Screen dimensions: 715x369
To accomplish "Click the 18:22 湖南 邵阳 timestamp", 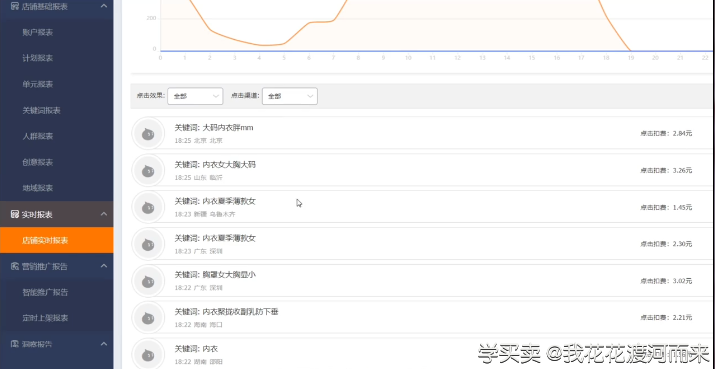I will click(x=198, y=361).
